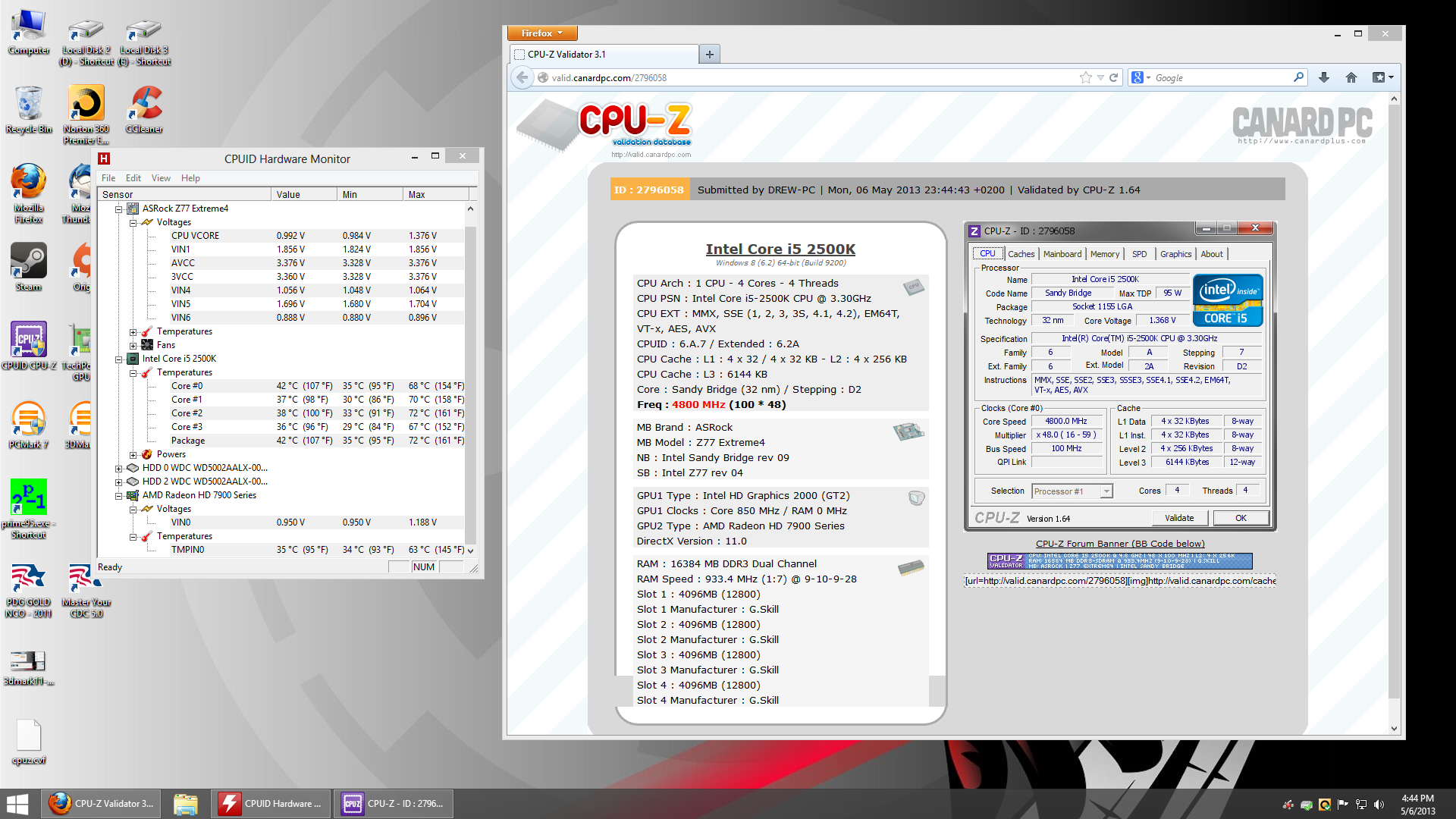Expand HDD 0 WDC WD5002AALX node
The height and width of the screenshot is (819, 1456).
(119, 468)
